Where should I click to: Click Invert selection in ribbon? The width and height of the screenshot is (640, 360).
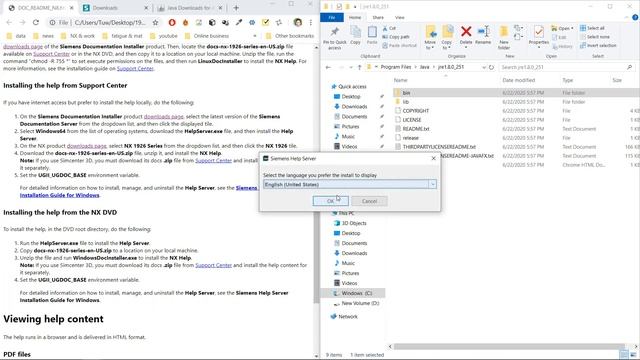coord(598,45)
